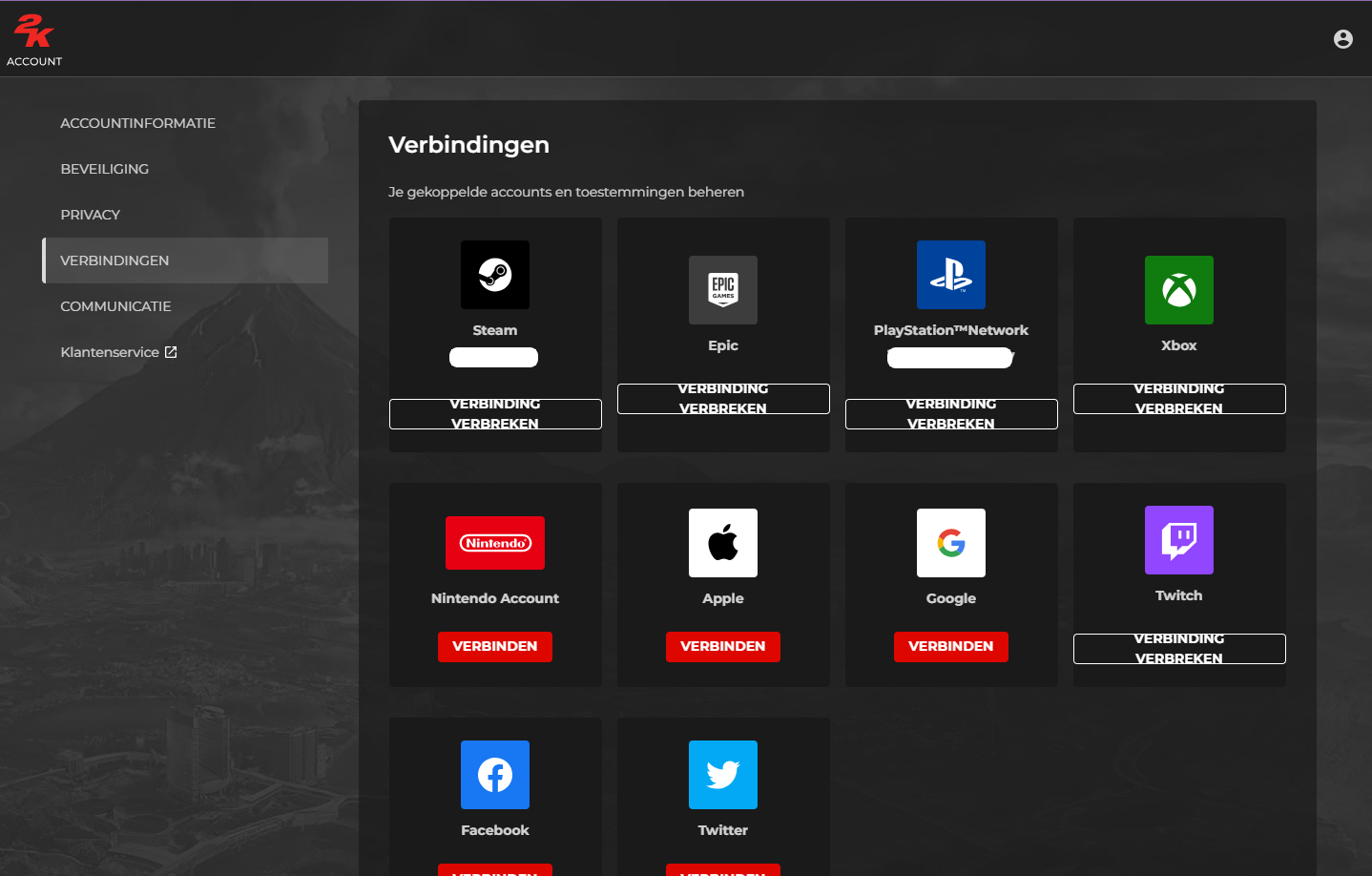Disconnect PlayStation Network with Verbinding Verbreken
Screen dimensions: 1372x876
[x=951, y=414]
